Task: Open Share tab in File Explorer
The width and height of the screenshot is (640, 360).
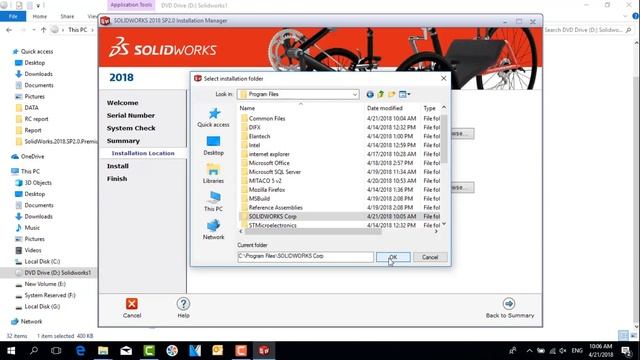Action: click(x=67, y=16)
